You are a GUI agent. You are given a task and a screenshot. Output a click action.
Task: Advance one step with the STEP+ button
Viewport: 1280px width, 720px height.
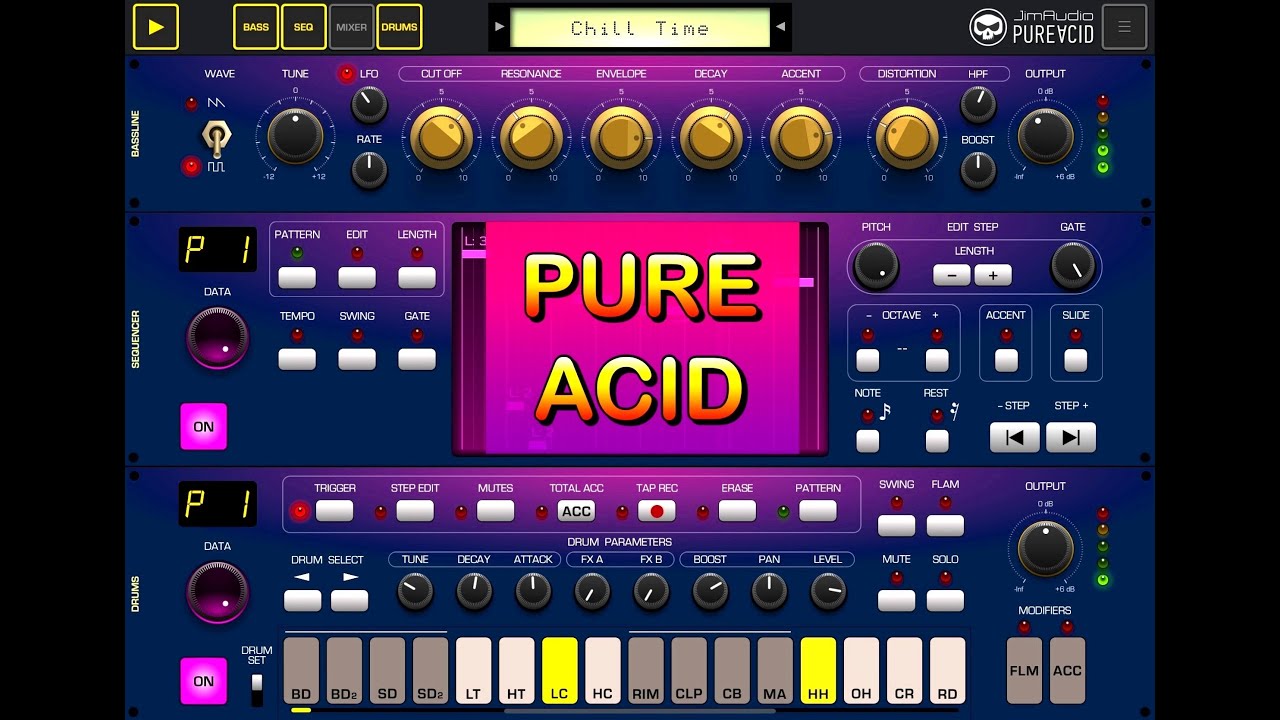point(1071,438)
